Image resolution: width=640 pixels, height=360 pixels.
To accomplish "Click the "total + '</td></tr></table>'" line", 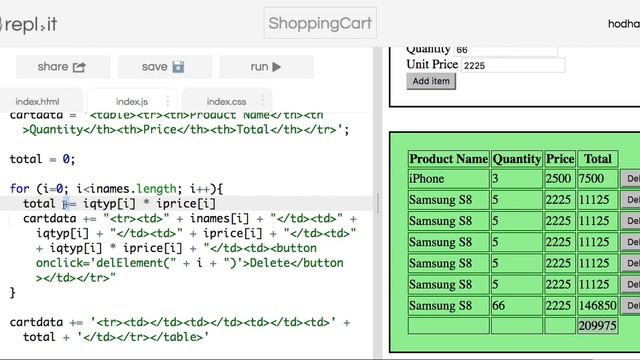I will pyautogui.click(x=116, y=337).
